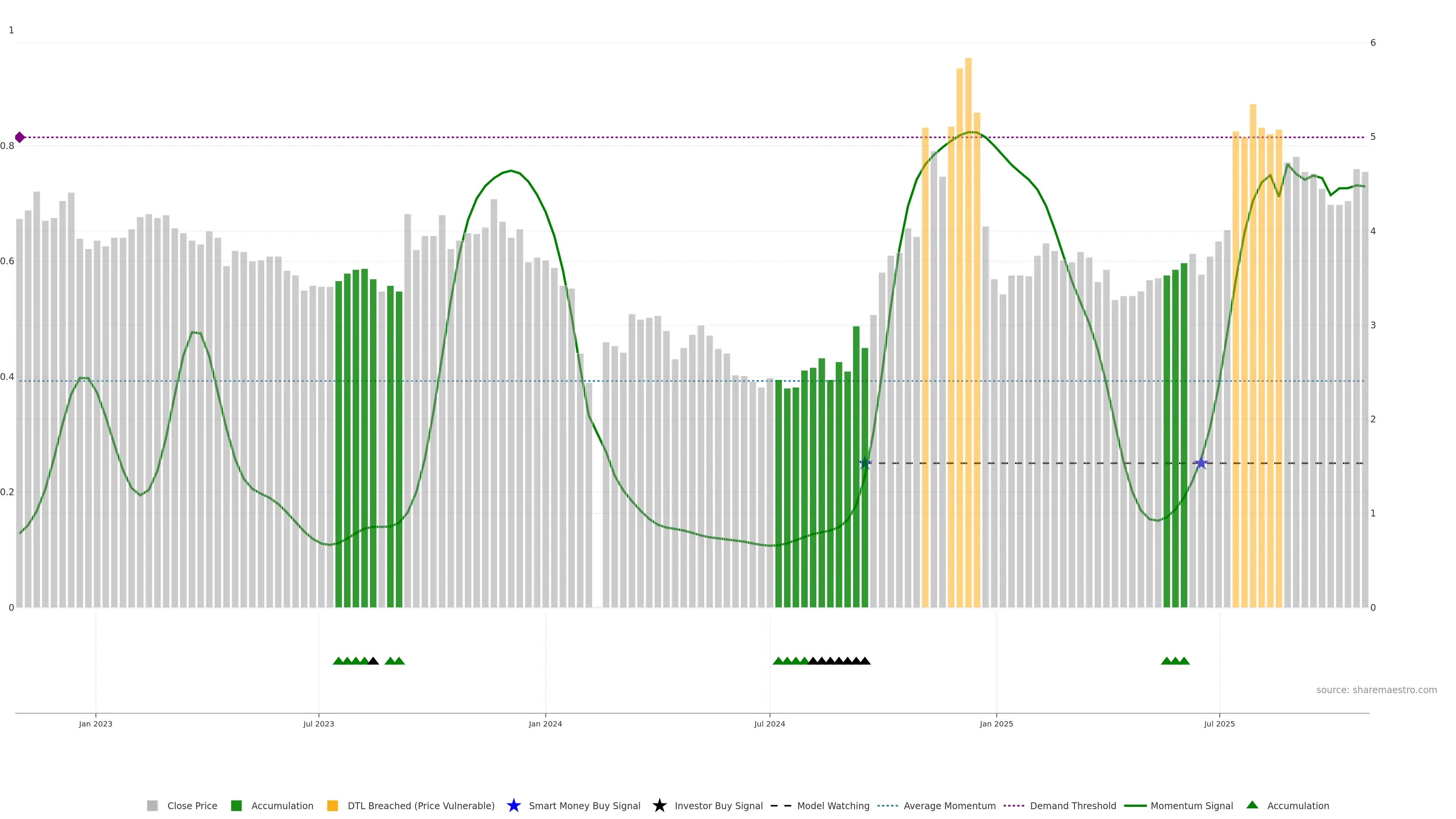The image size is (1456, 819).
Task: Click the lone black triangle in 2023 accumulation row
Action: coord(373,661)
